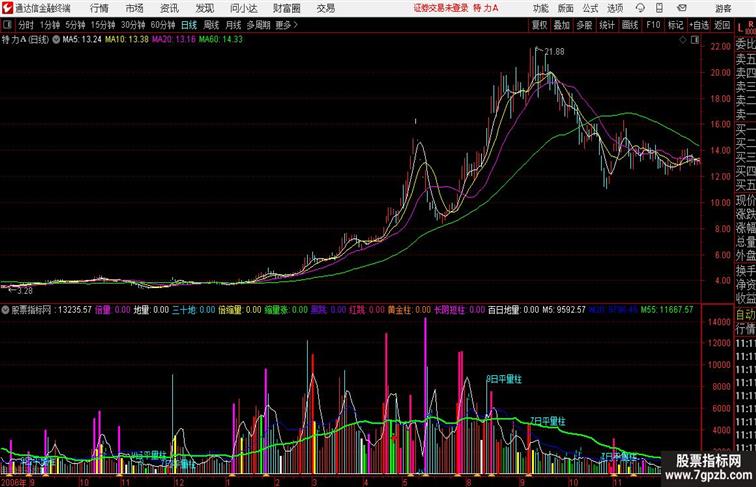Click the MA20: 13.16 indicator label
The image size is (756, 487).
[x=174, y=40]
